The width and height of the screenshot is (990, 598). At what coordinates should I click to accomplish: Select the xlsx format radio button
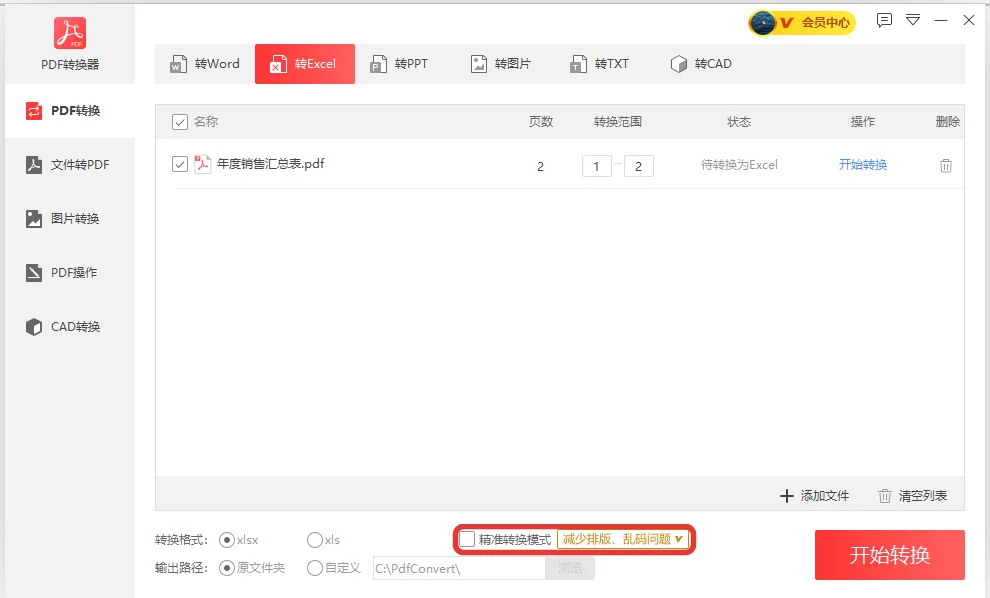pyautogui.click(x=227, y=540)
